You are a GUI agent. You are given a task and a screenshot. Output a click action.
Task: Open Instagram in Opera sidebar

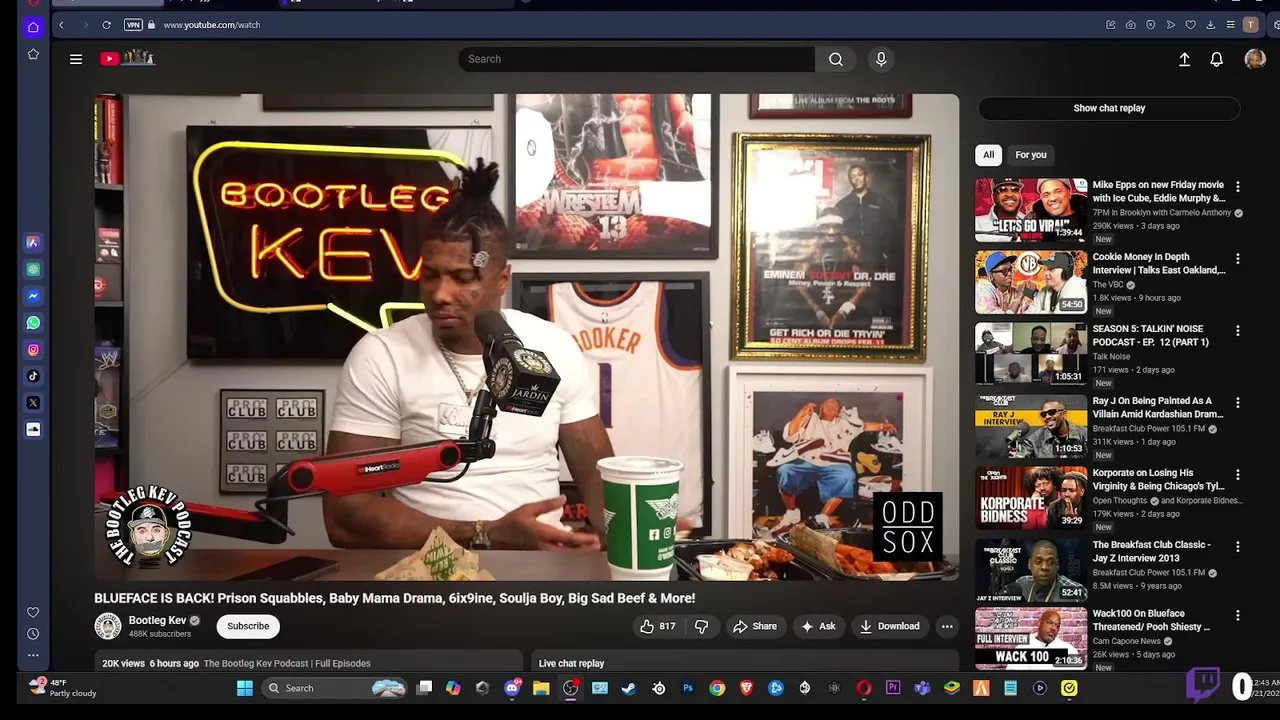33,350
